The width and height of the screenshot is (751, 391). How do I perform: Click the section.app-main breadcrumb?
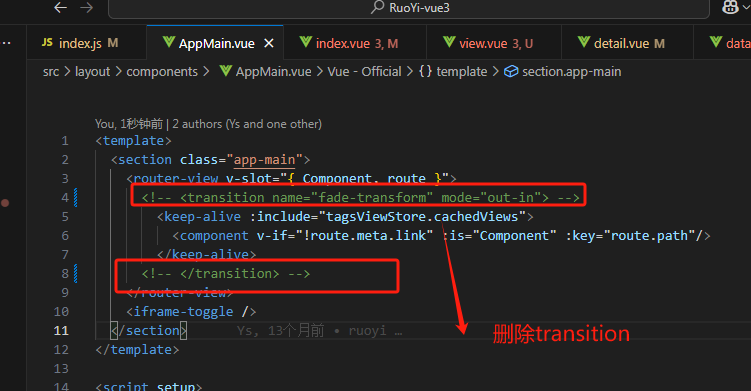click(571, 72)
